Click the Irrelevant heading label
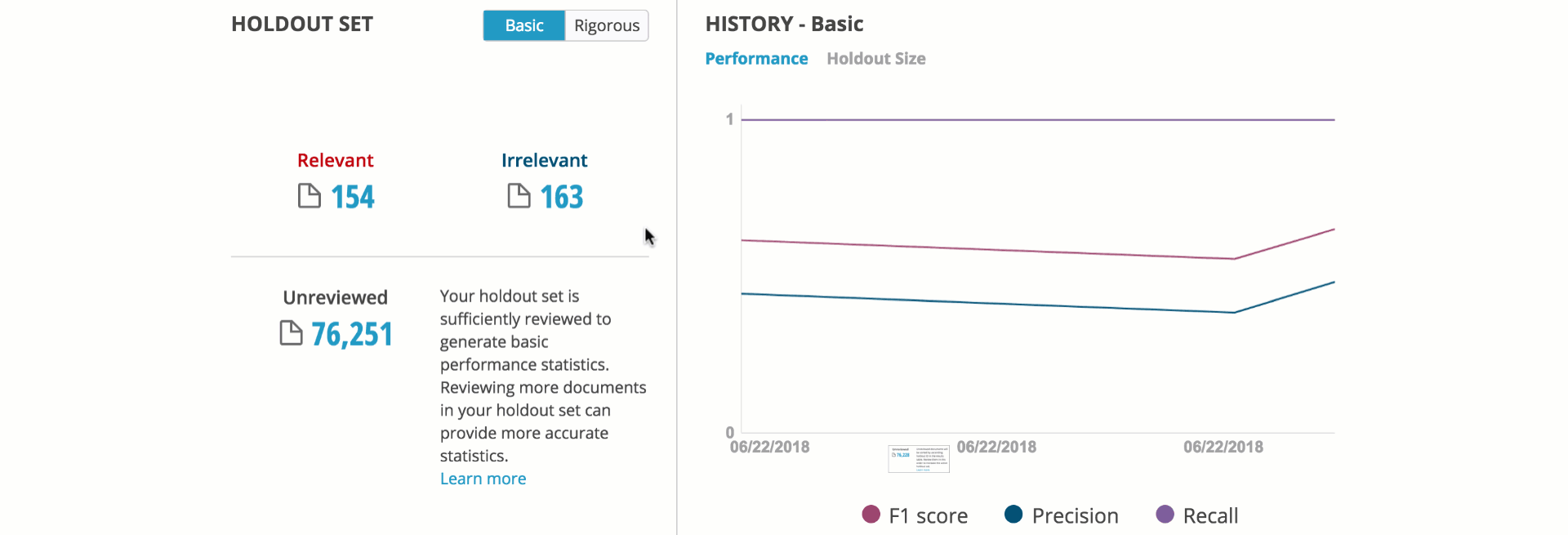Viewport: 1568px width, 535px height. coord(544,160)
